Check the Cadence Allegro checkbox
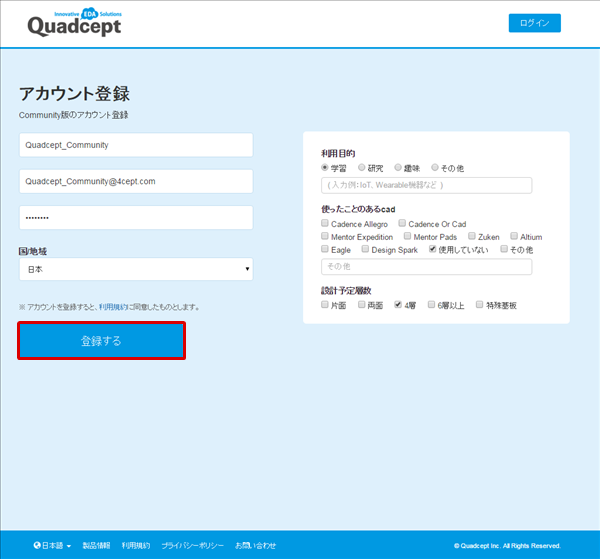This screenshot has width=600, height=559. click(x=324, y=223)
